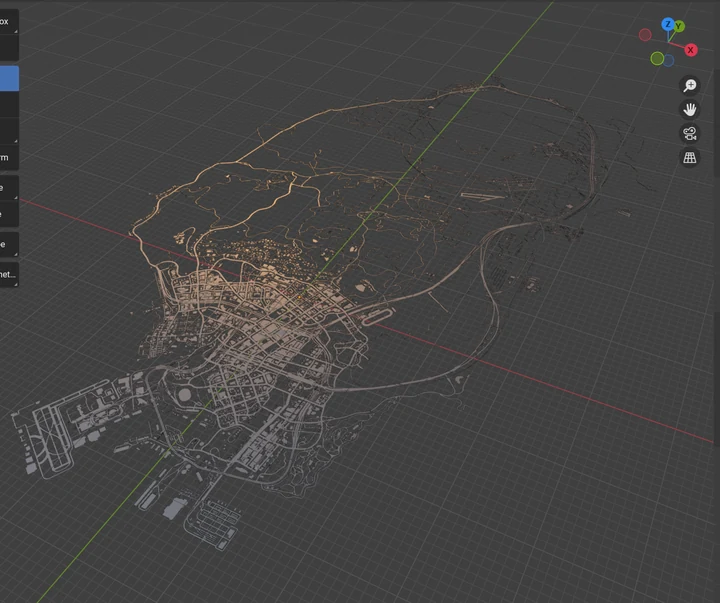Click the blue Z axis gizmo handle
The image size is (720, 603).
668,24
